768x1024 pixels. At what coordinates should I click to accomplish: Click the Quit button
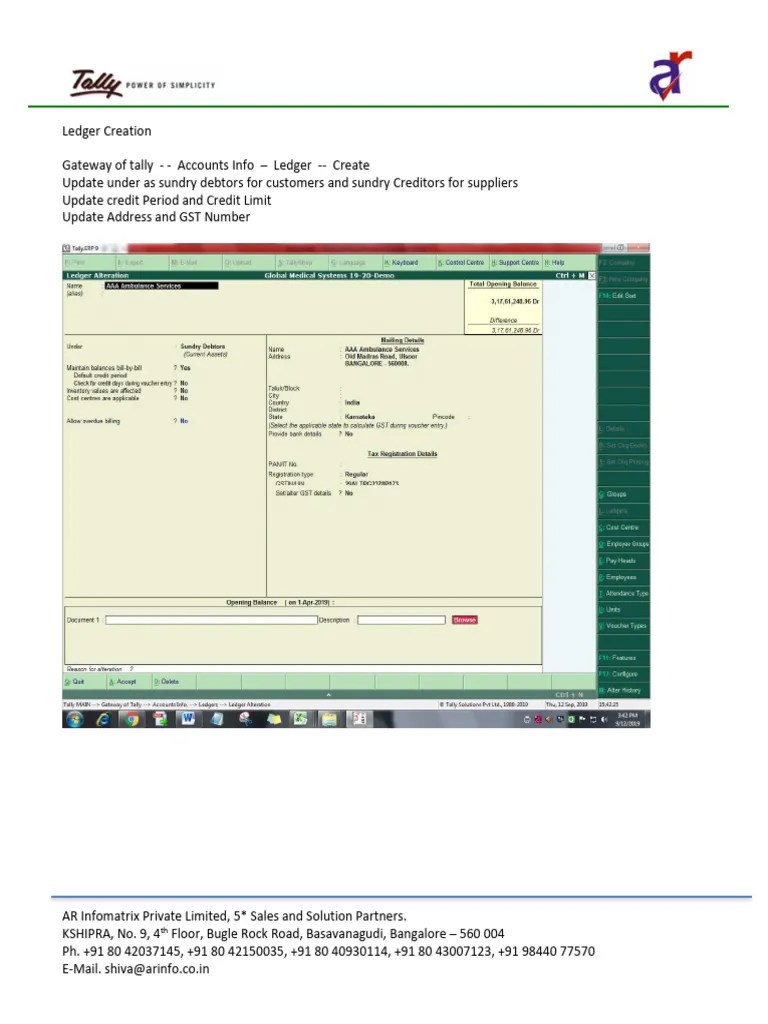tap(74, 682)
